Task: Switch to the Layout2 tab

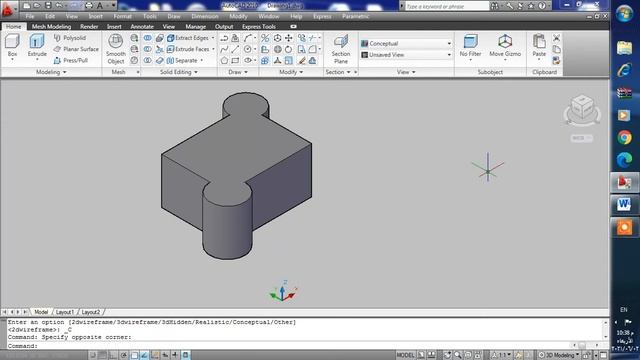Action: [x=91, y=312]
